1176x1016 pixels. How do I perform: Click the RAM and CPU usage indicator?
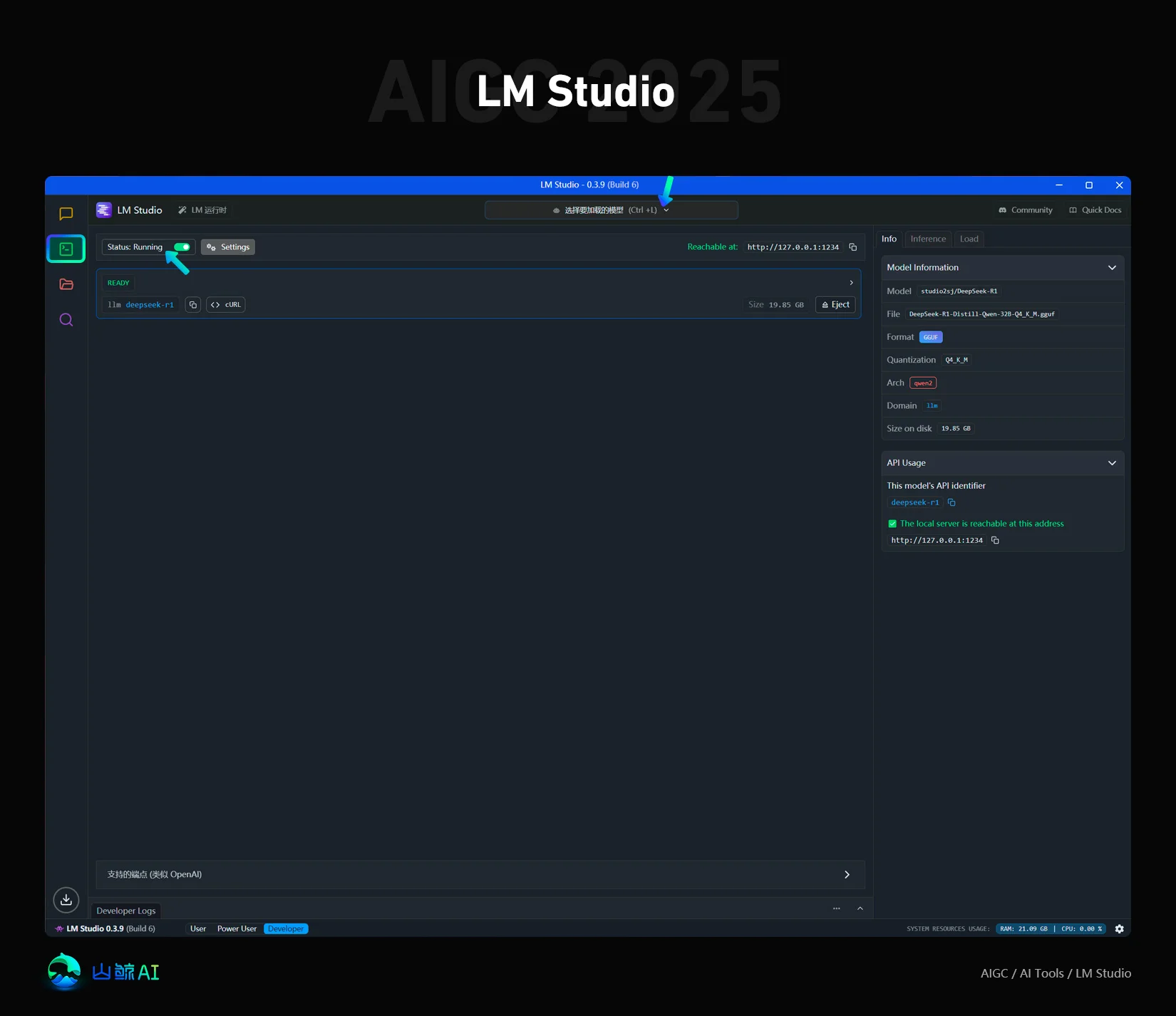click(1051, 929)
